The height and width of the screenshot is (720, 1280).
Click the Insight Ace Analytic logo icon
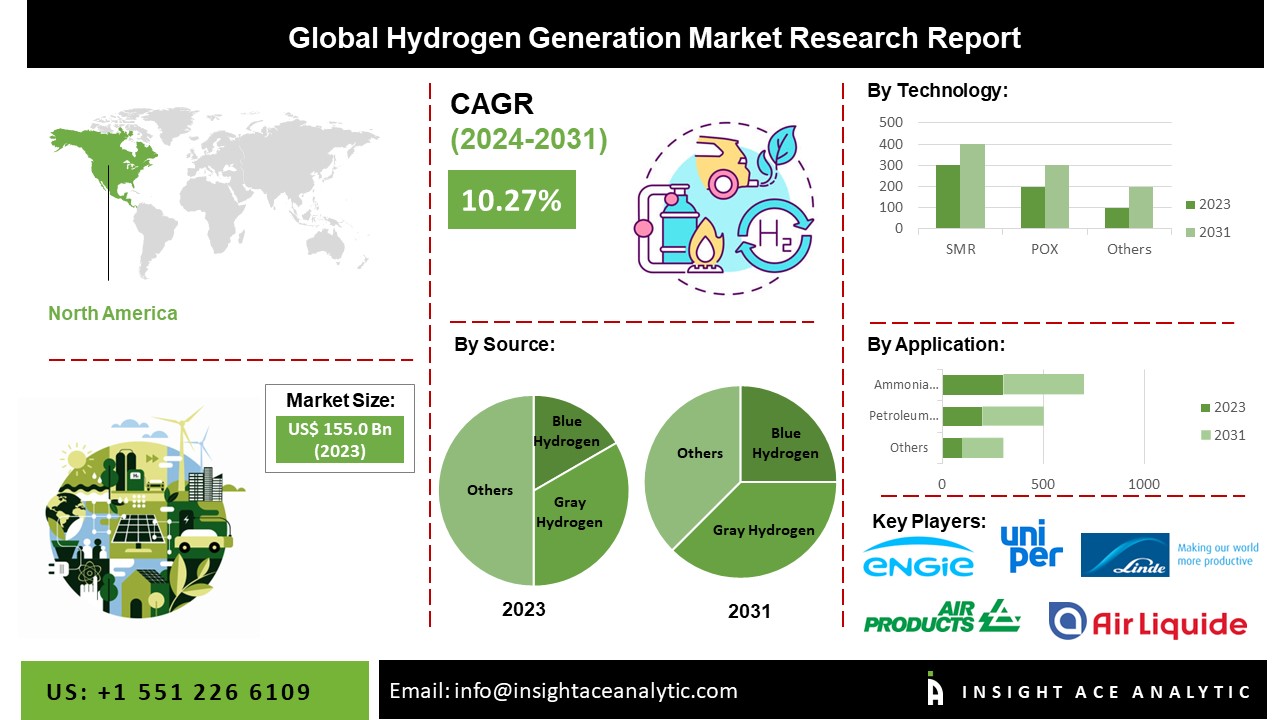(x=935, y=690)
